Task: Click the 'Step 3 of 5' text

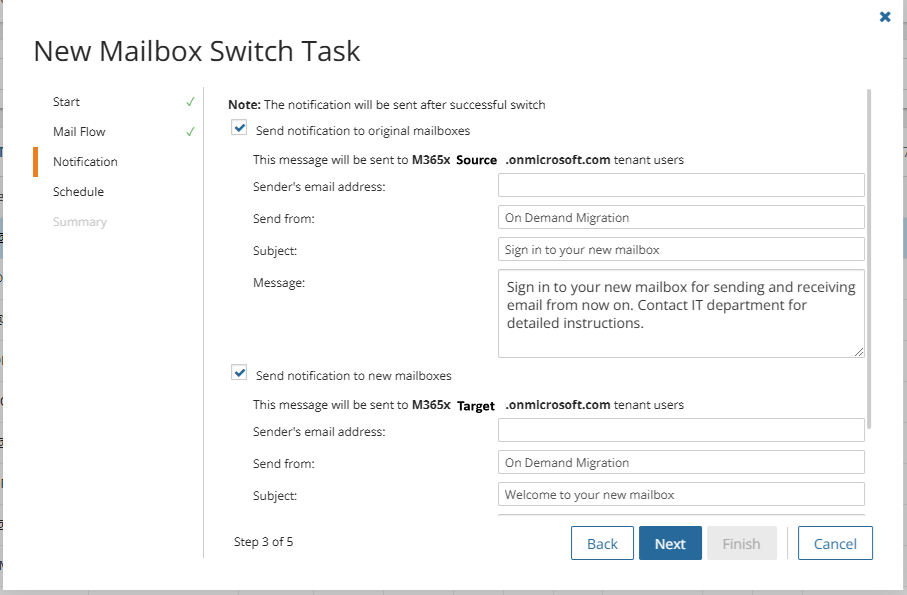Action: coord(263,542)
